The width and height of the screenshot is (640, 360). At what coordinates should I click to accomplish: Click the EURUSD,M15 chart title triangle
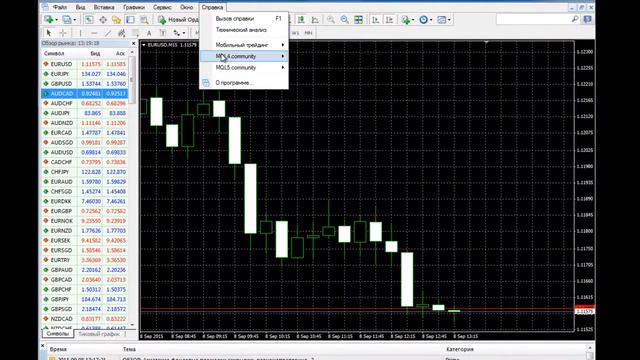[144, 45]
